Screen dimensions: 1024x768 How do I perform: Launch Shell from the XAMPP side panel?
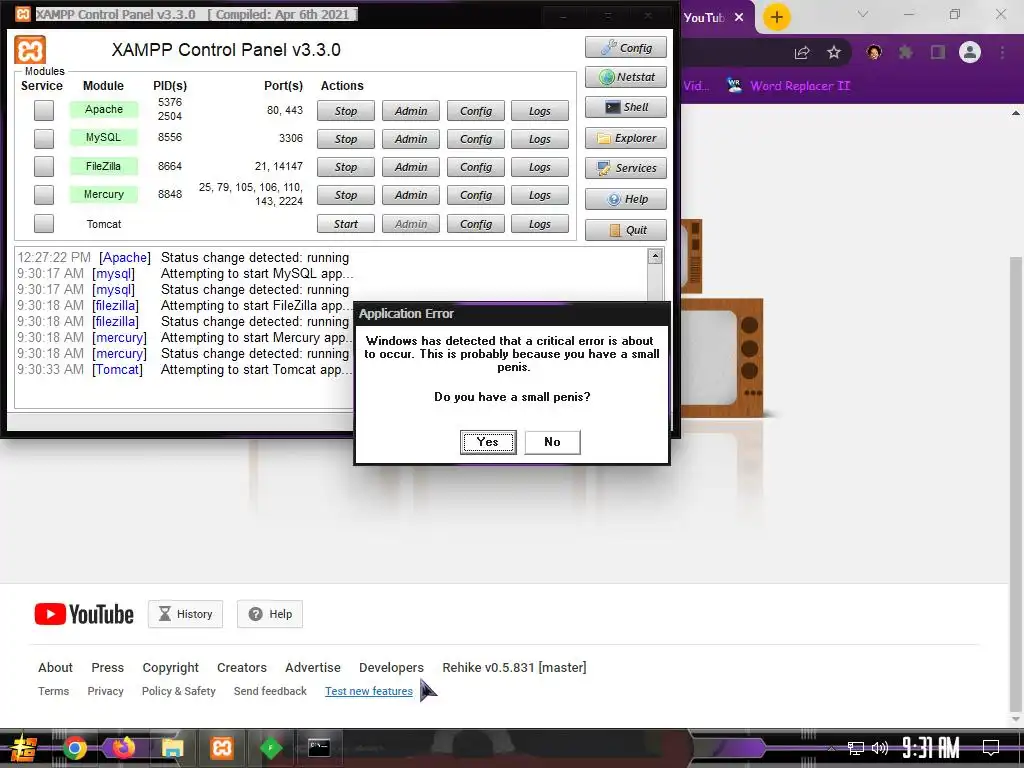pos(626,107)
